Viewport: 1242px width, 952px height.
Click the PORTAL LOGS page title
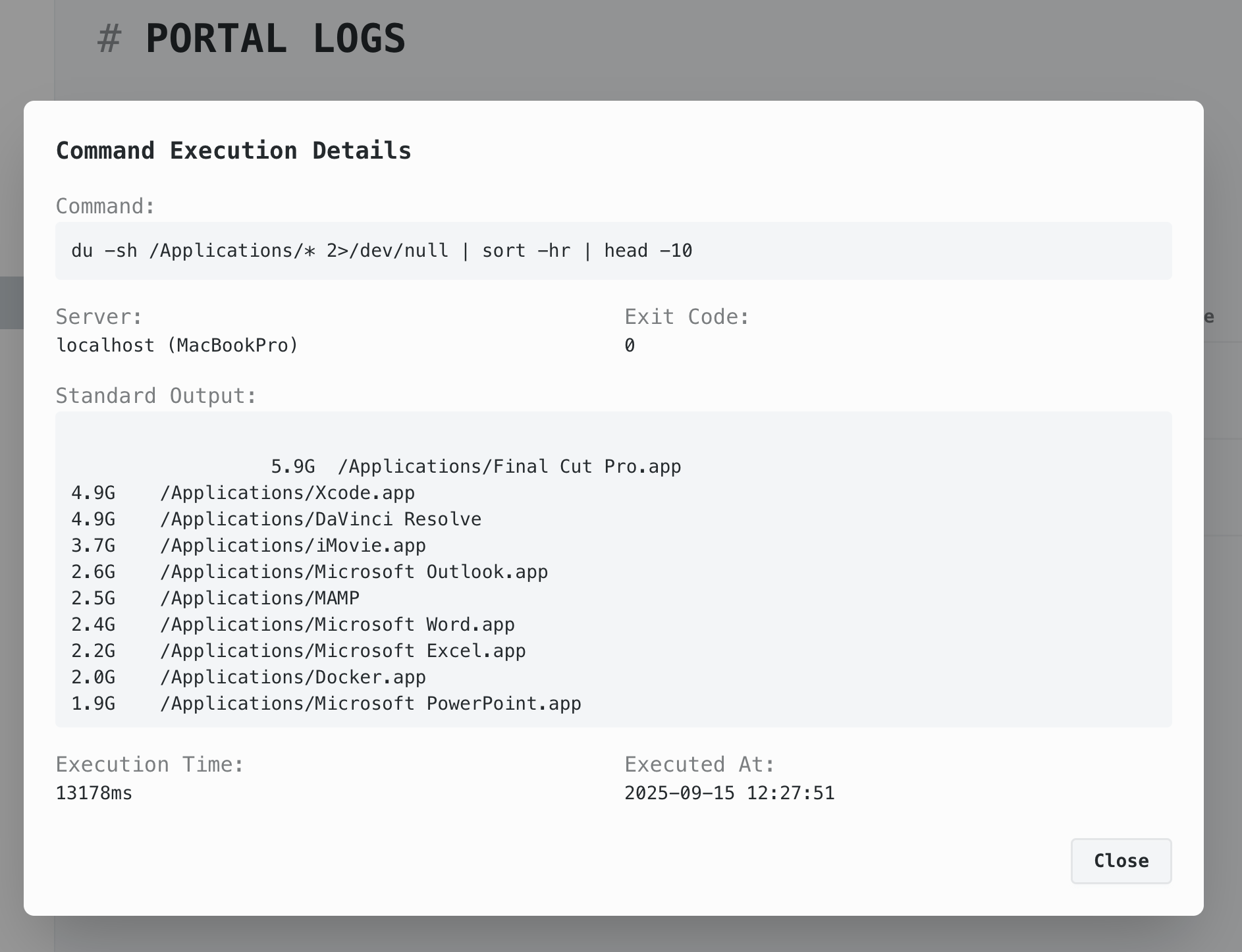275,38
